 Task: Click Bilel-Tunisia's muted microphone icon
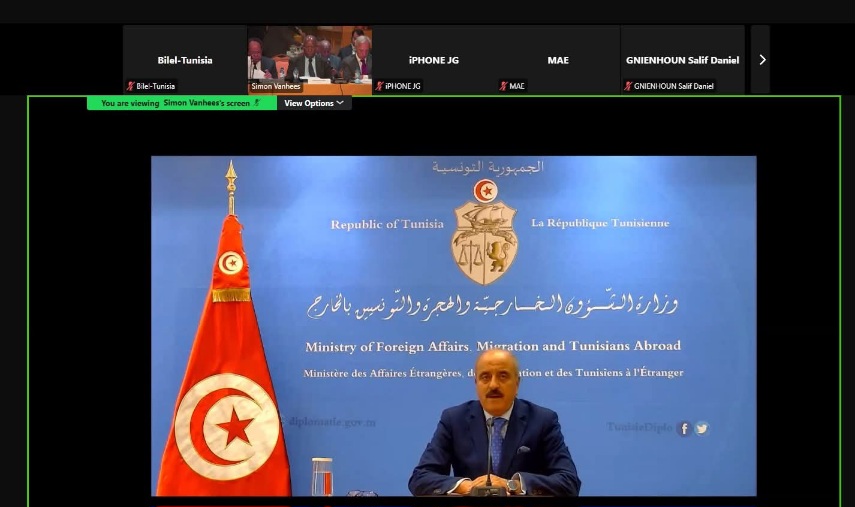pos(130,86)
